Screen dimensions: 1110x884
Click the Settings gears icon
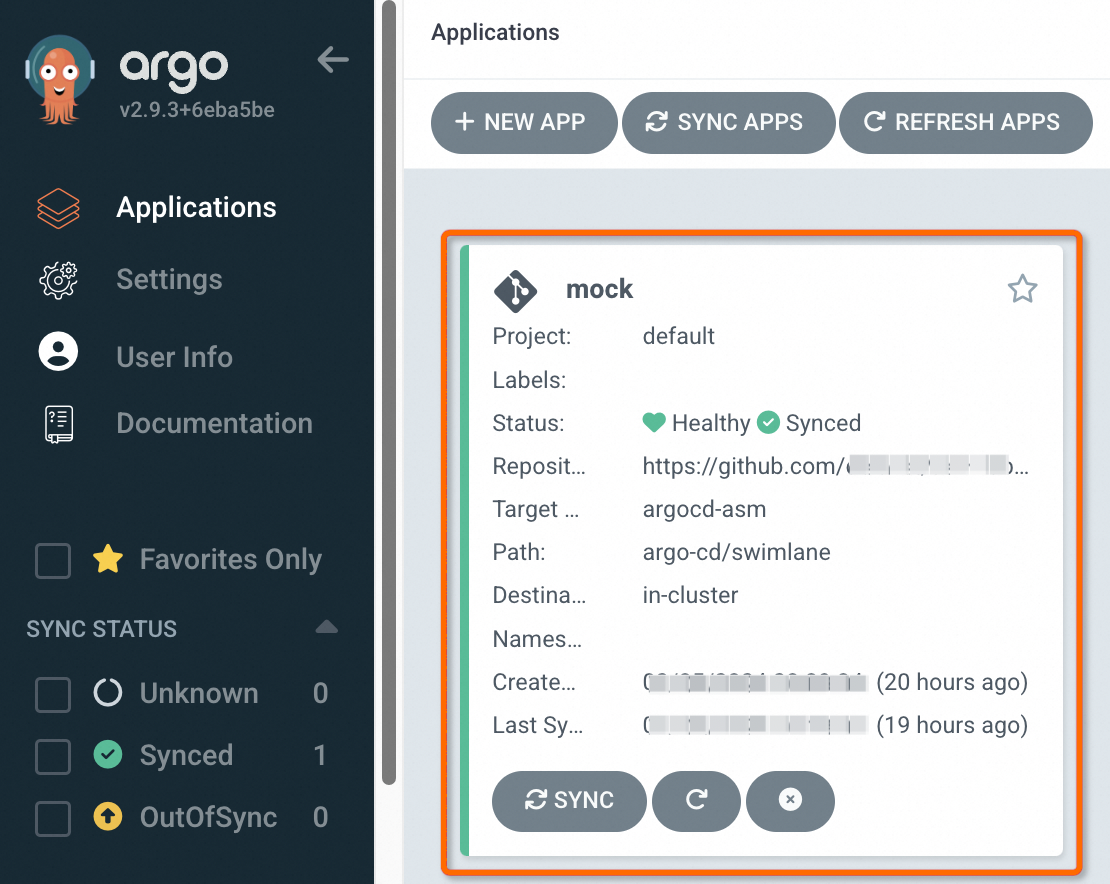[58, 280]
